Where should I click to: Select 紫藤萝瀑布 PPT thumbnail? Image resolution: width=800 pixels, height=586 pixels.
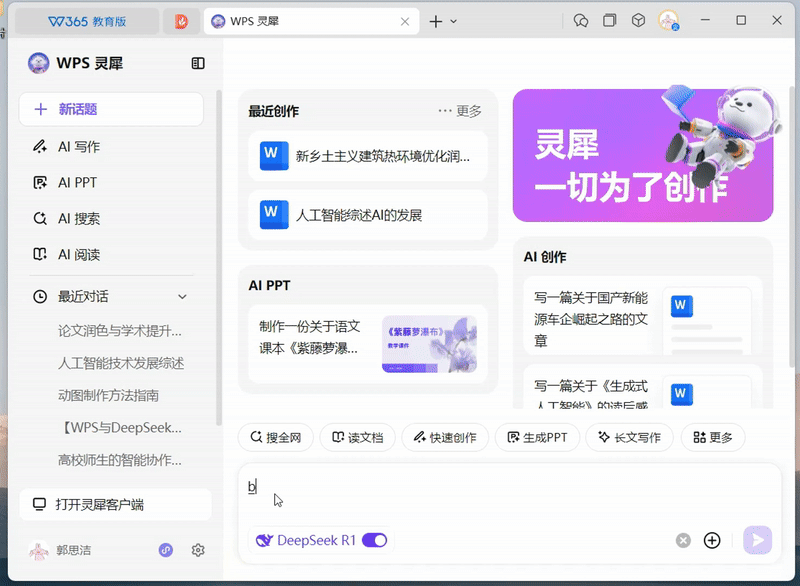429,344
